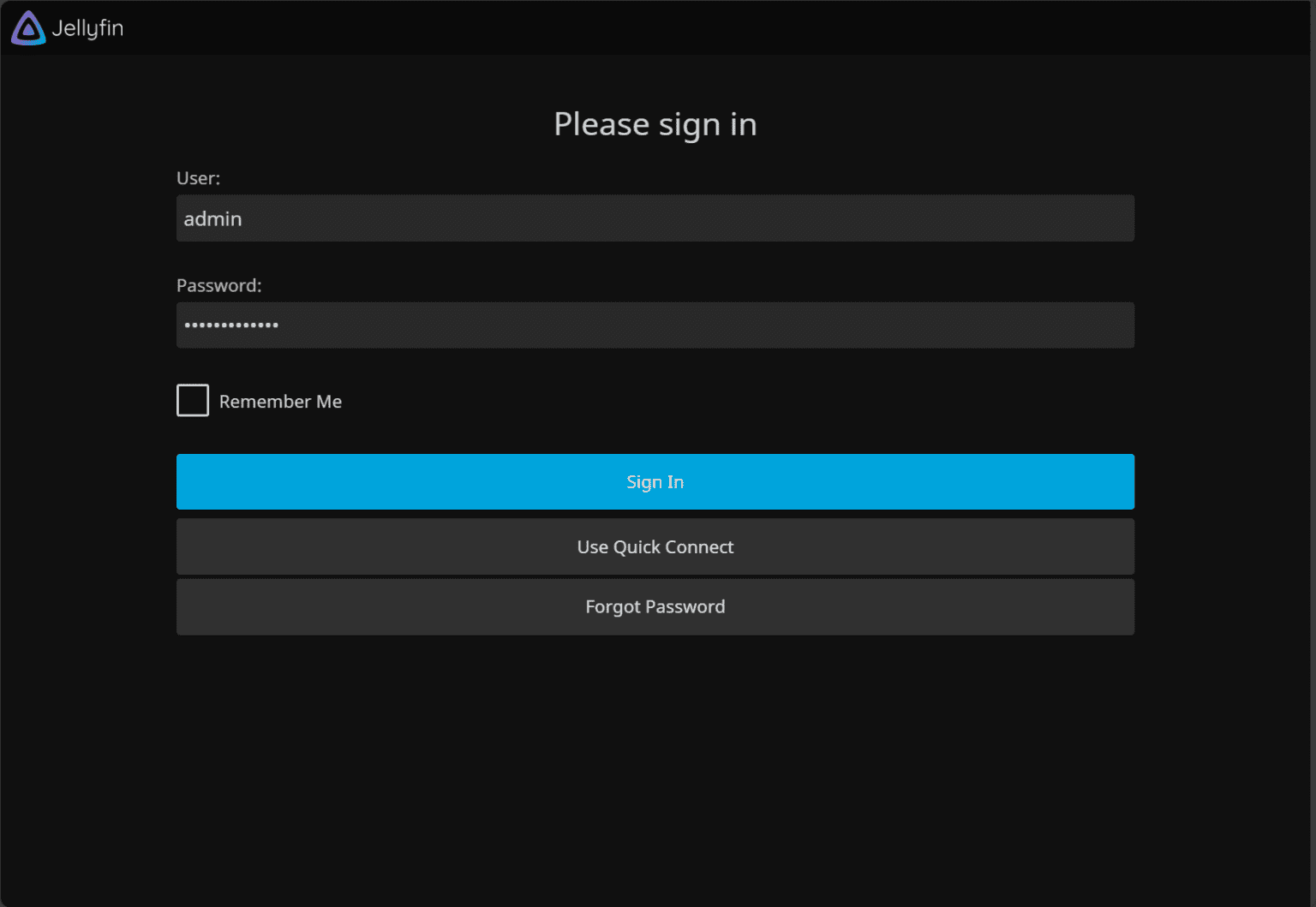Start password recovery via Forgot Password
This screenshot has height=907, width=1316.
[655, 606]
